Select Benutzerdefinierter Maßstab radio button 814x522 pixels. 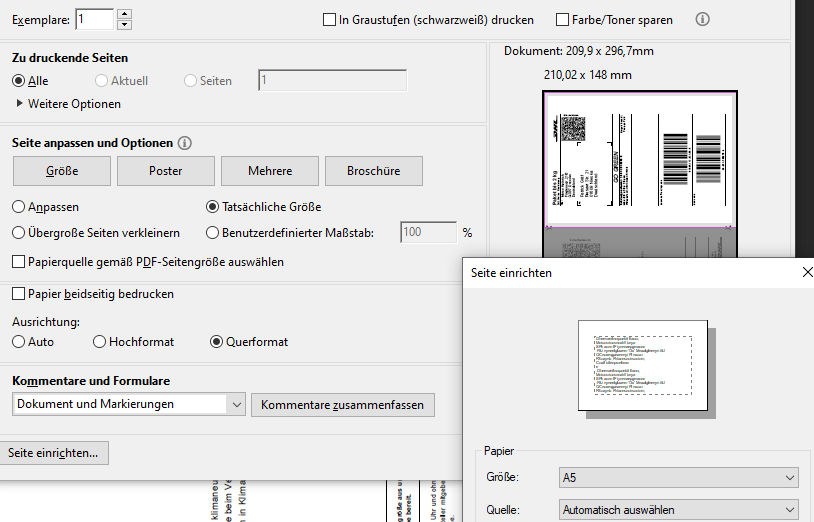pyautogui.click(x=212, y=232)
